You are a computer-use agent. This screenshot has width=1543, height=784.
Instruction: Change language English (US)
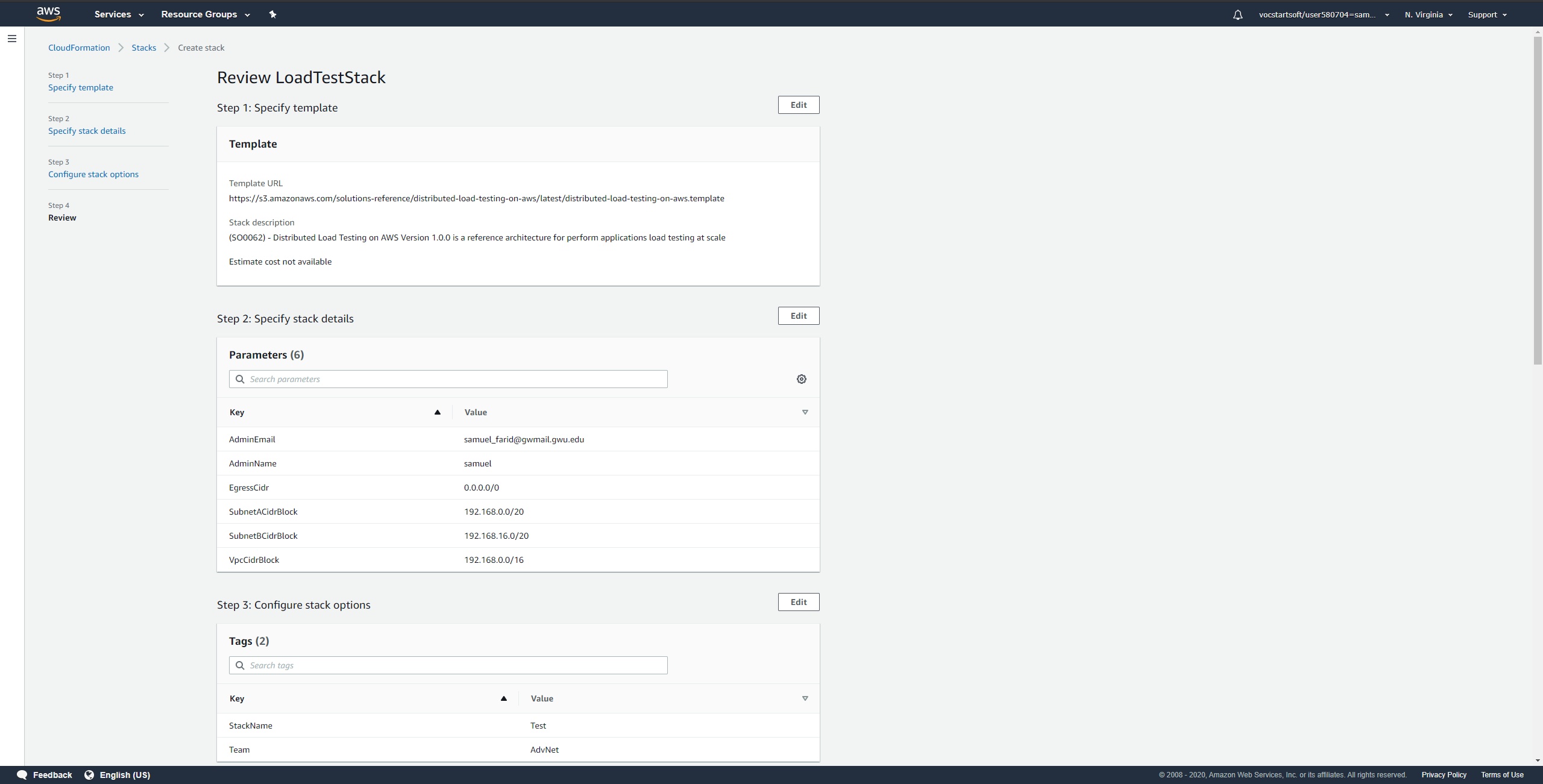point(125,775)
